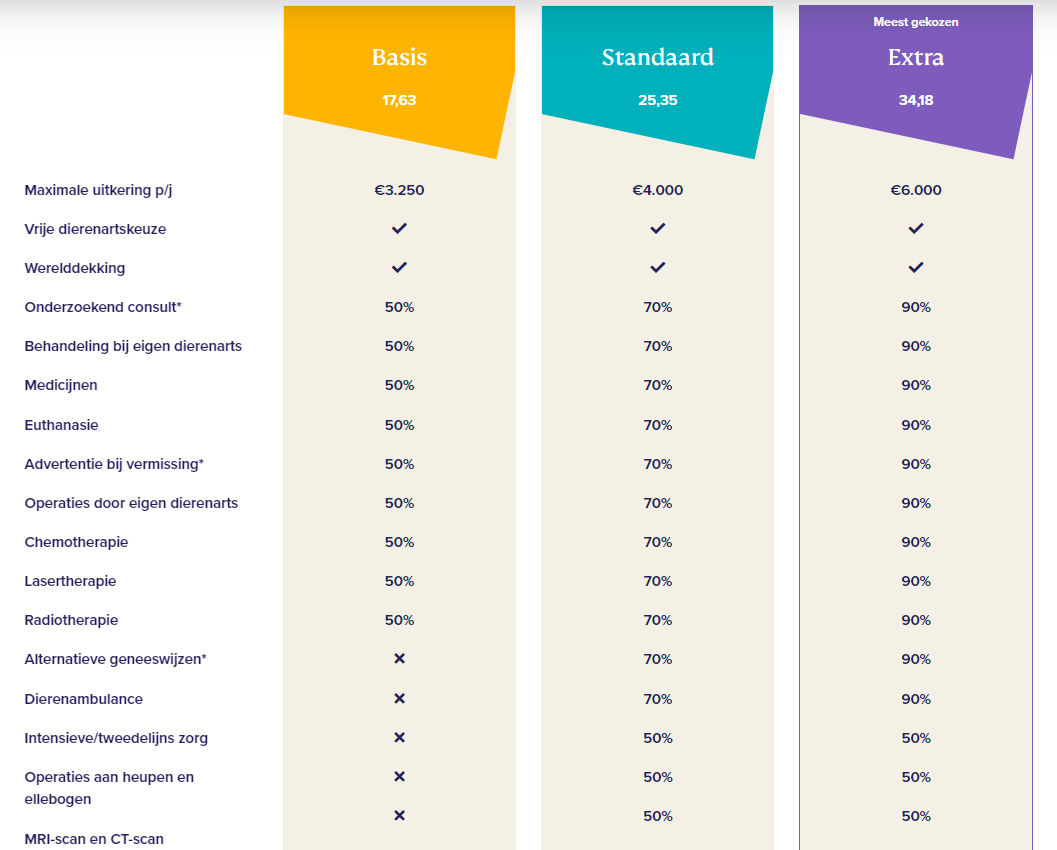Click the Standaard checkmark for Vrije dierenartskeuze
This screenshot has height=850, width=1057.
(657, 229)
